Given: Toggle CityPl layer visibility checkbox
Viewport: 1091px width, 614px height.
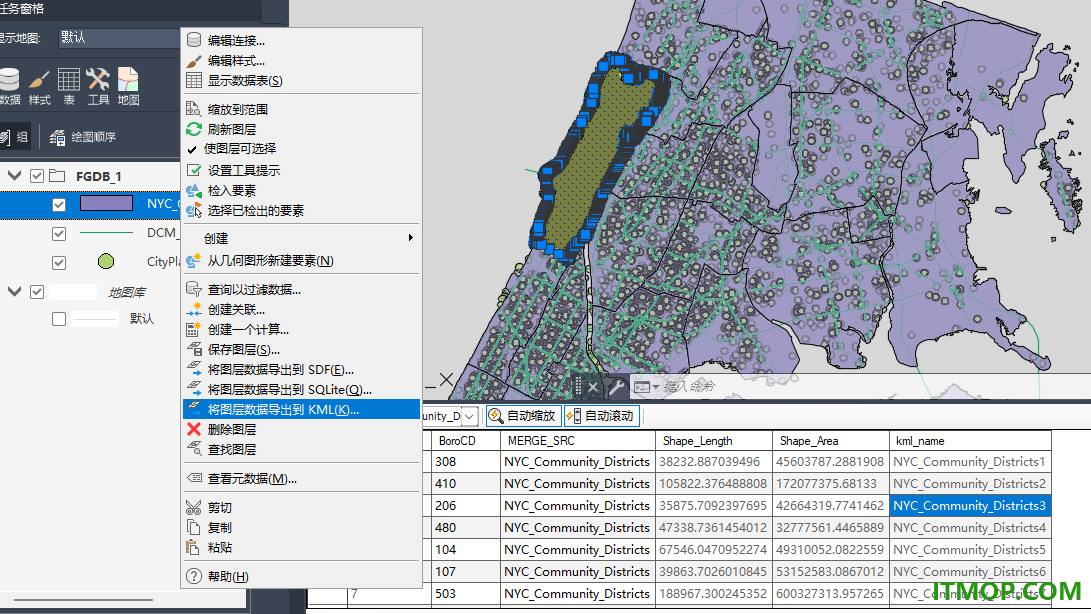Looking at the screenshot, I should pyautogui.click(x=59, y=262).
